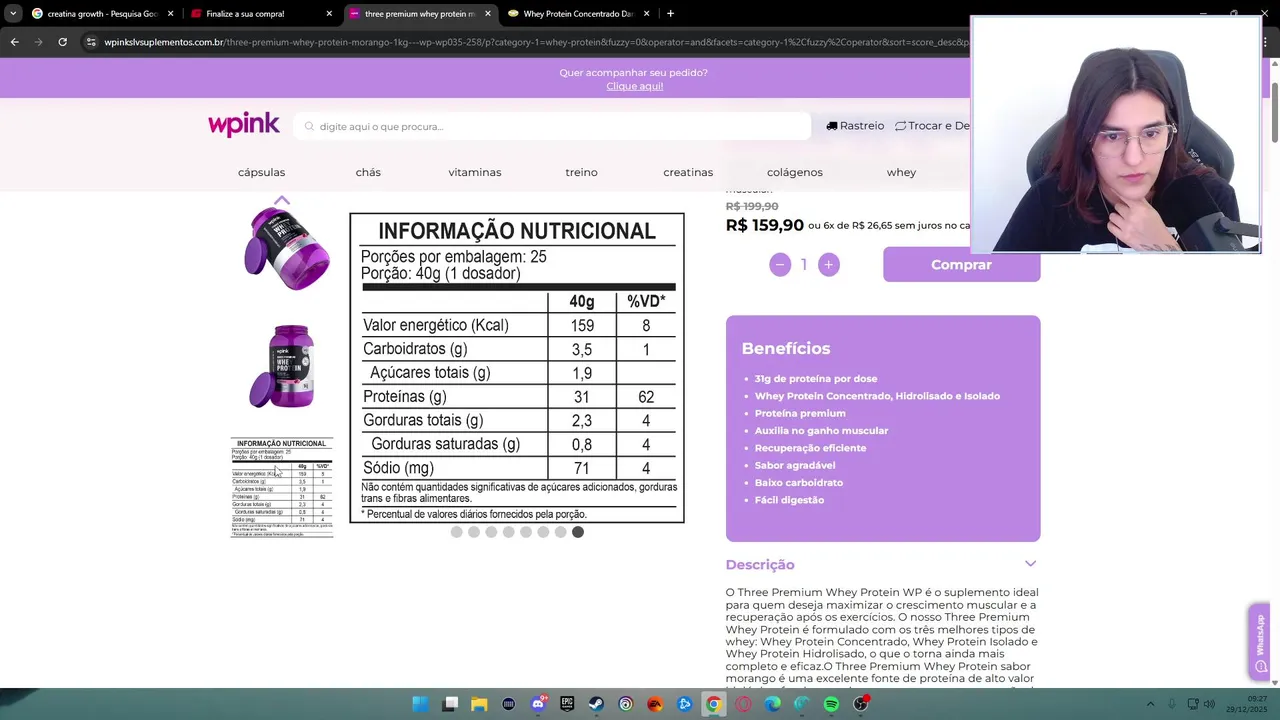
Task: Open the Trocar e Devolver link
Action: pos(932,126)
